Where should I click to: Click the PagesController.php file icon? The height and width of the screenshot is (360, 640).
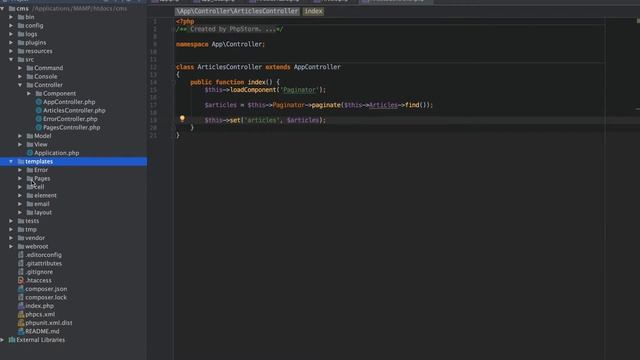click(x=39, y=127)
